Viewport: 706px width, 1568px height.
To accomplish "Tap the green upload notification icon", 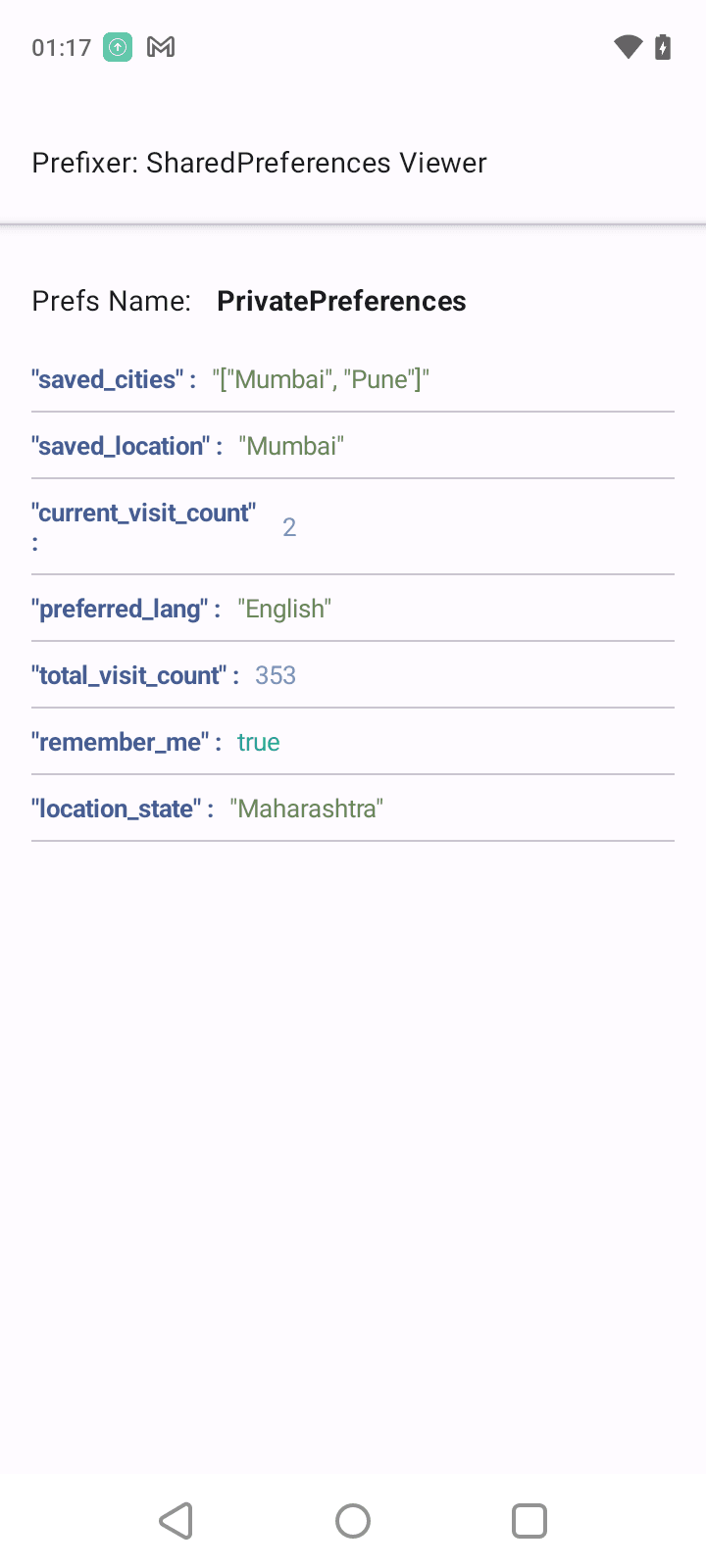I will tap(117, 46).
